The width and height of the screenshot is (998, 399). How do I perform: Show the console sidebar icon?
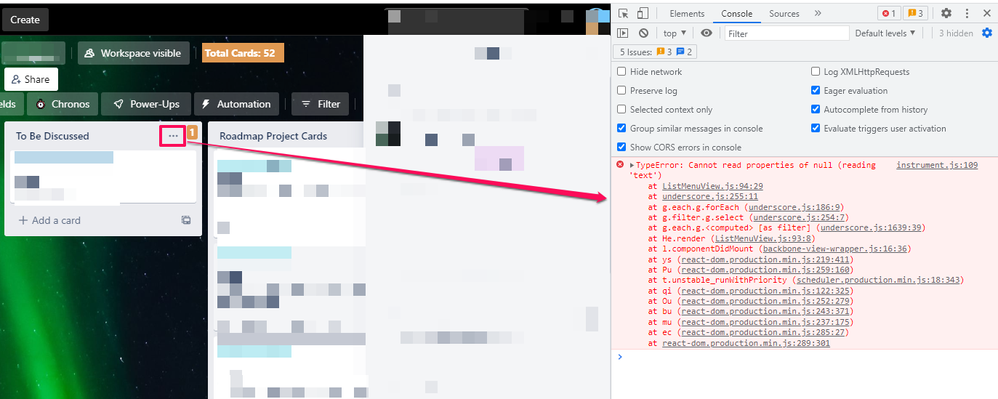(x=623, y=33)
